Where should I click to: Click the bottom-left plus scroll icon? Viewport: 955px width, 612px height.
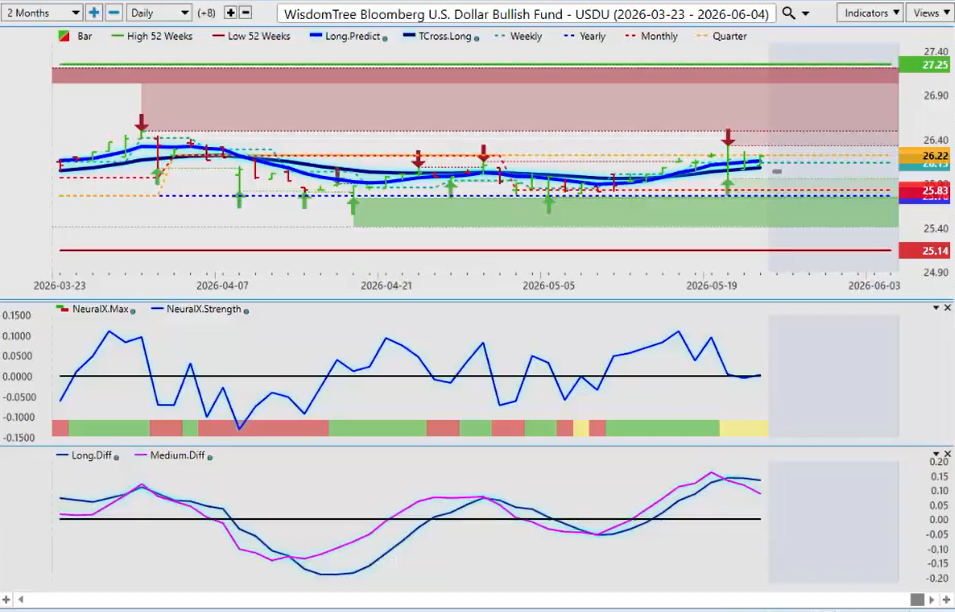(7, 600)
